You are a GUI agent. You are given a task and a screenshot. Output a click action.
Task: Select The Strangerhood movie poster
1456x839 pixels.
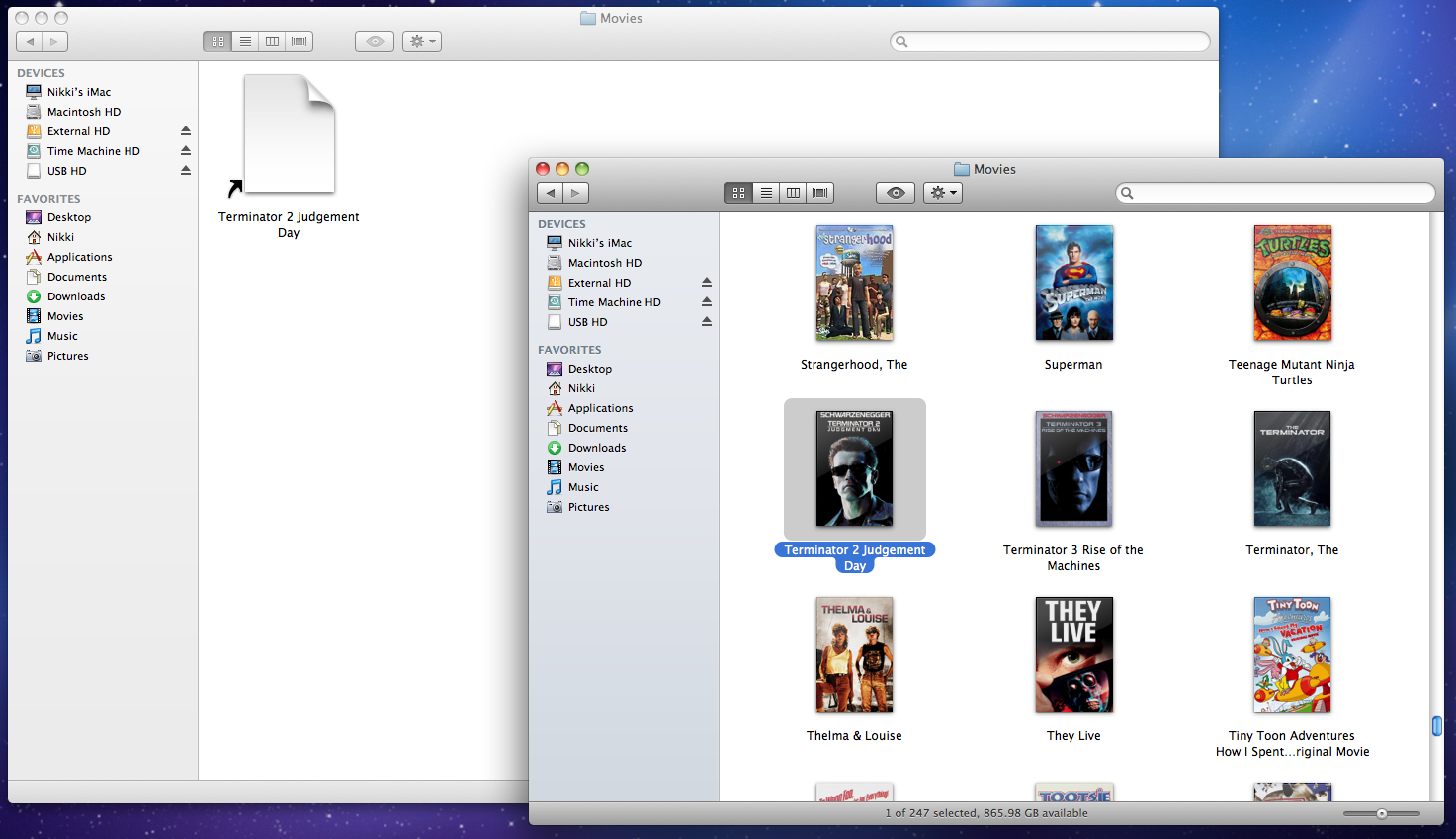pos(855,283)
